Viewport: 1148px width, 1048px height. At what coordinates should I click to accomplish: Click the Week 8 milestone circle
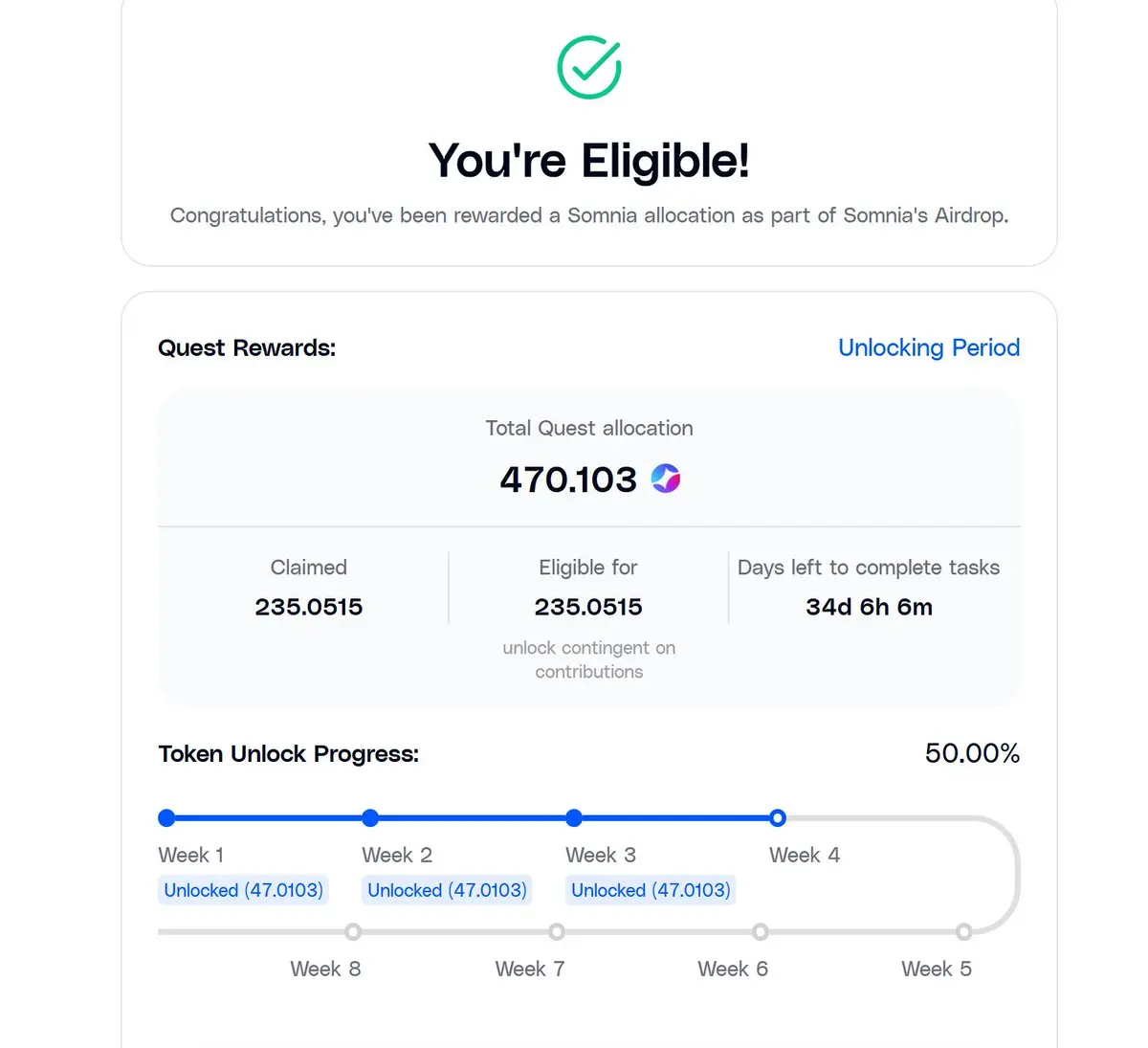tap(353, 931)
